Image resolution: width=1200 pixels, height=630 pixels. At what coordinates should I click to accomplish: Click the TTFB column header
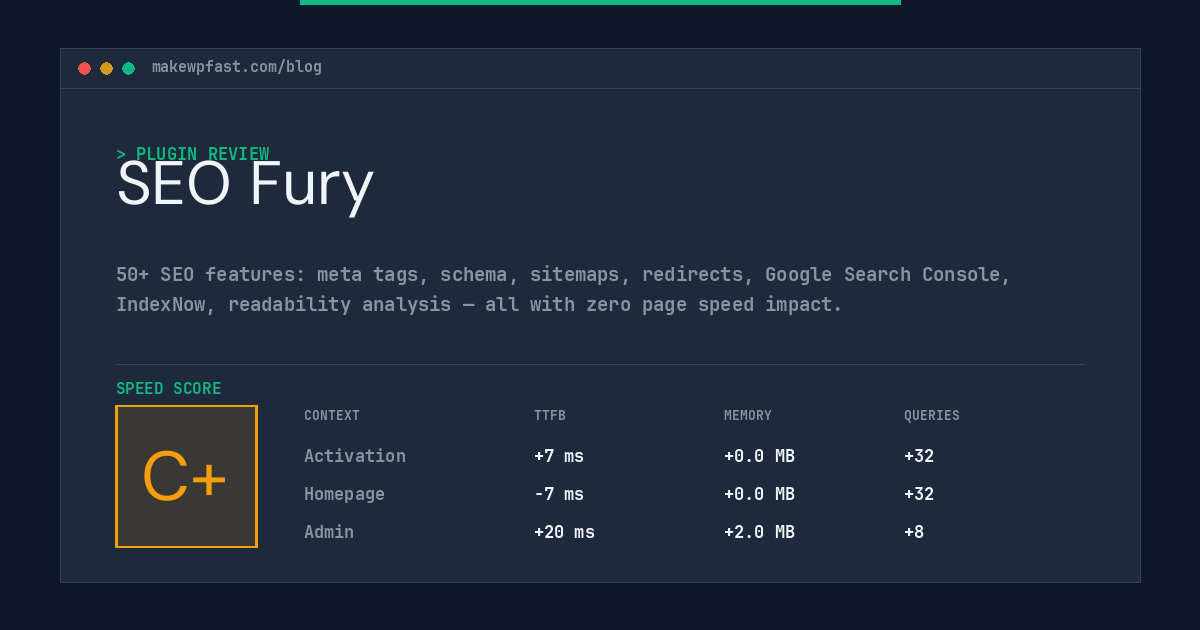tap(550, 416)
